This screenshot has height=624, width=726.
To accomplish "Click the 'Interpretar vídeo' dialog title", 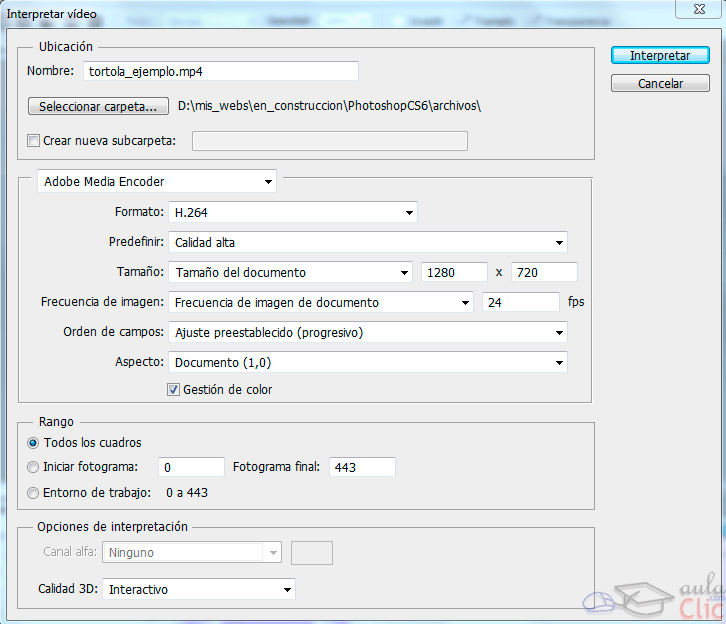I will 51,14.
